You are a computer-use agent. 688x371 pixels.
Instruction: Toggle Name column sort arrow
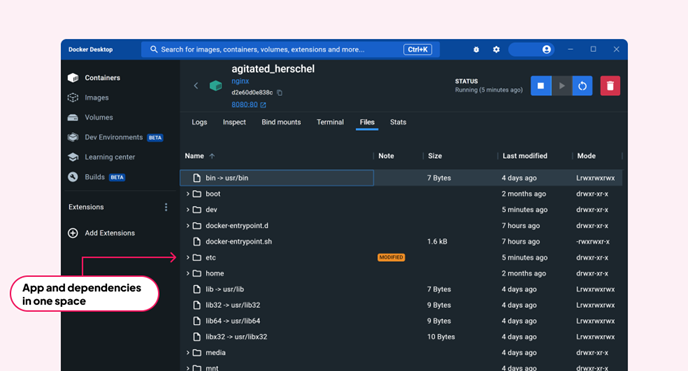pos(212,156)
